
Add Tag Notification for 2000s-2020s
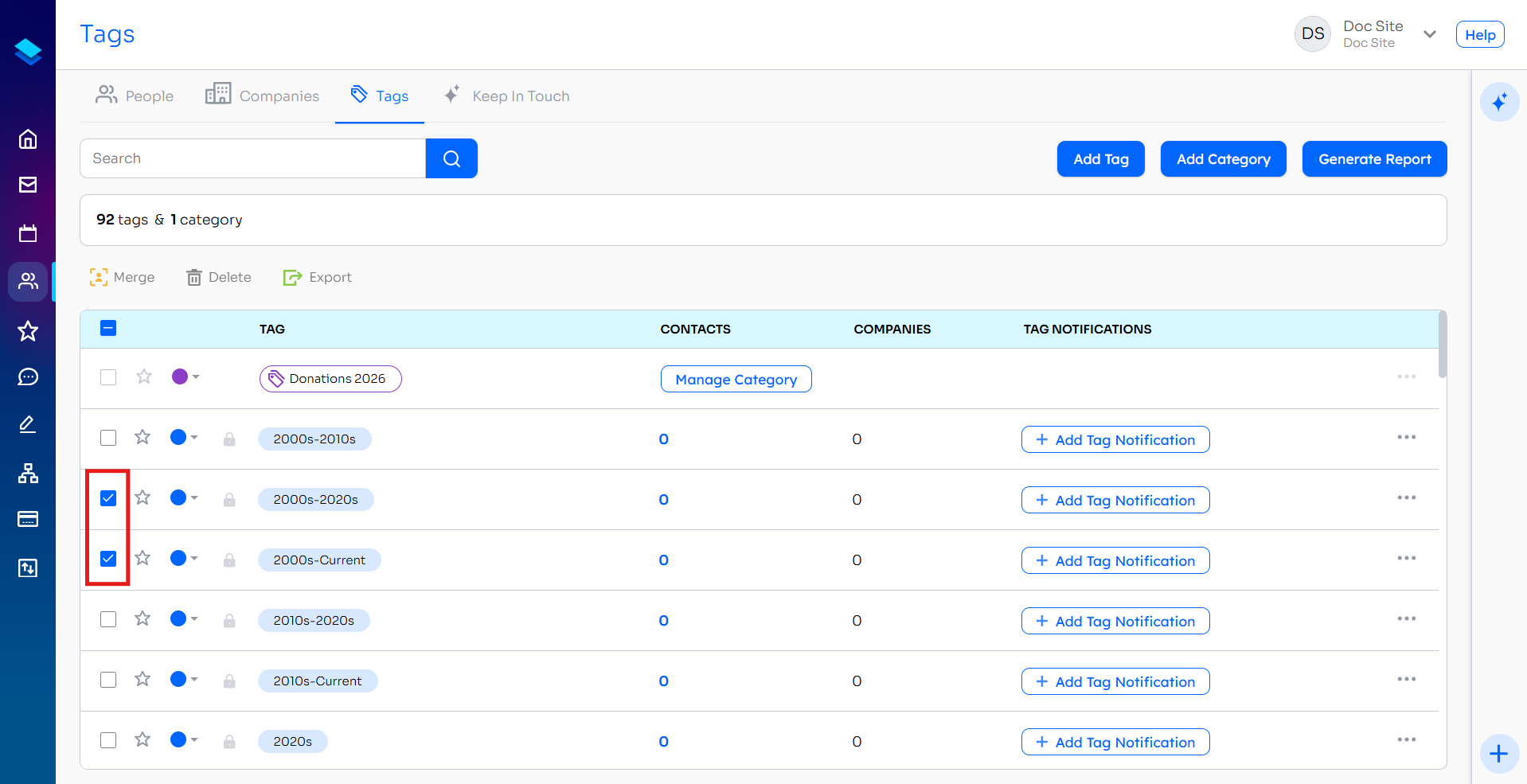pyautogui.click(x=1115, y=500)
